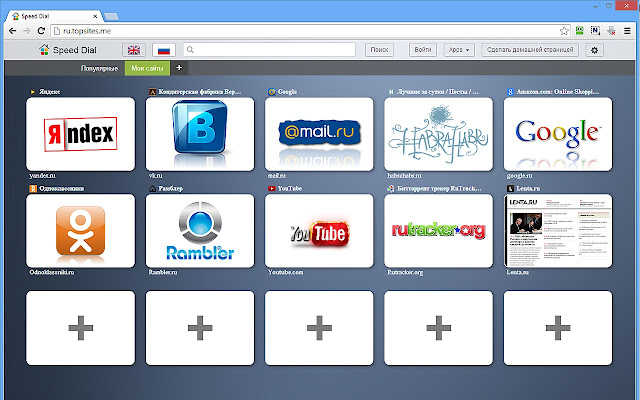Follow the Rambler.ru link
The image size is (640, 400).
163,272
